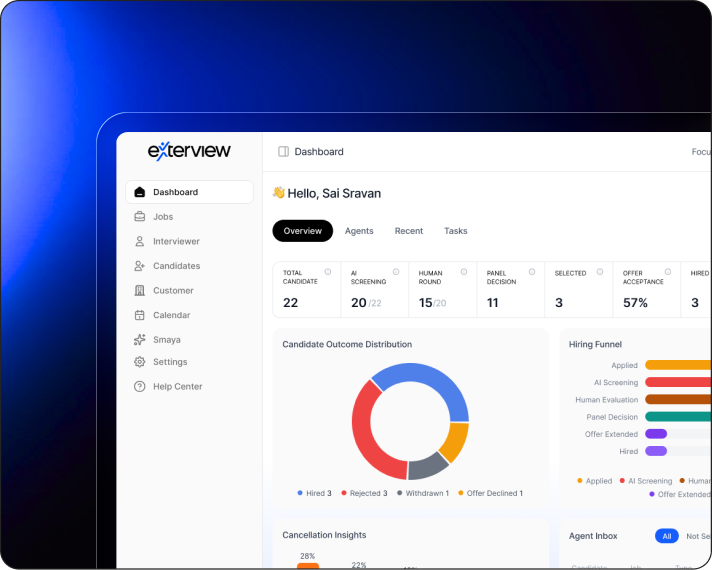
Task: Click the orange Offer Declined donut segment
Action: pyautogui.click(x=456, y=441)
